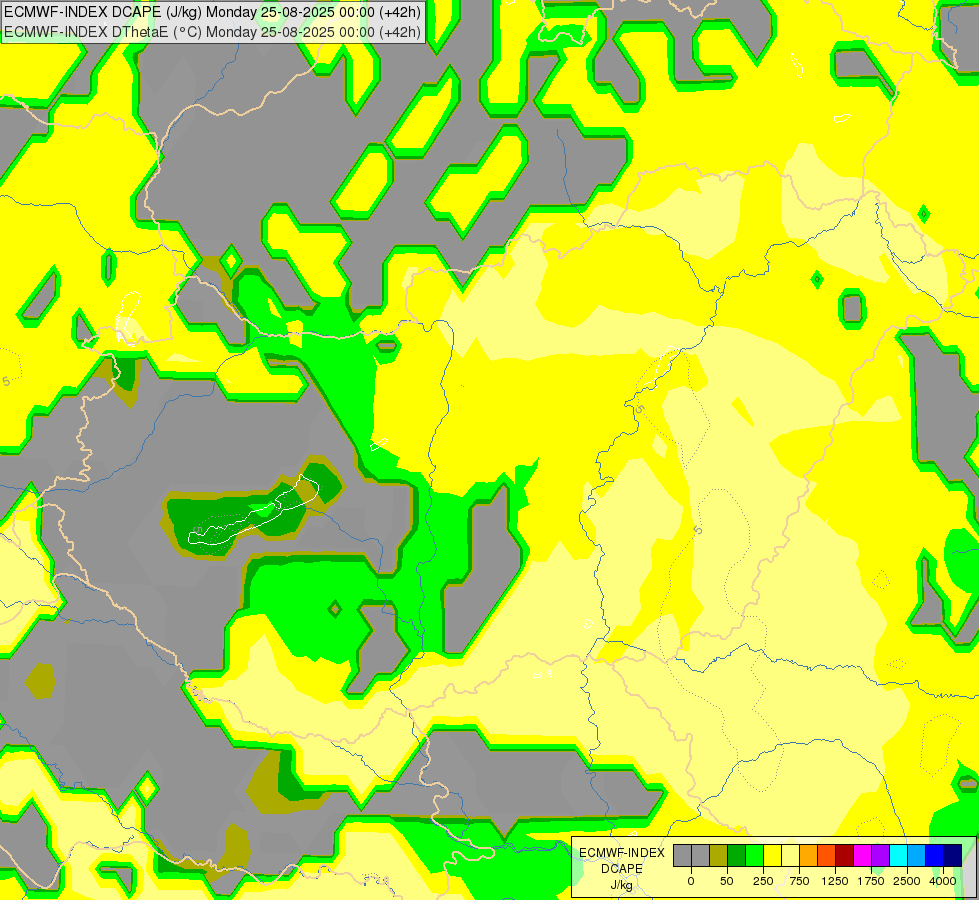Click the legend value 1750
979x900 pixels.
click(x=871, y=881)
